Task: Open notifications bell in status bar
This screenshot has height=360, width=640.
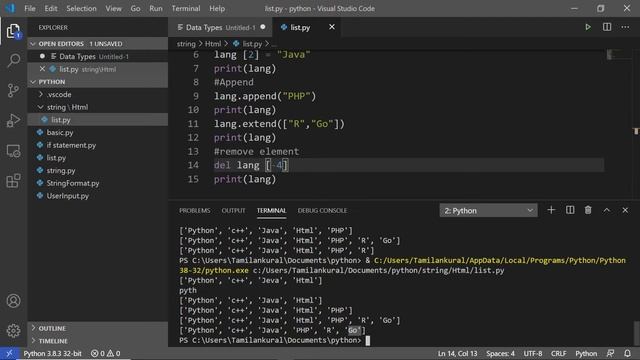Action: [628, 353]
